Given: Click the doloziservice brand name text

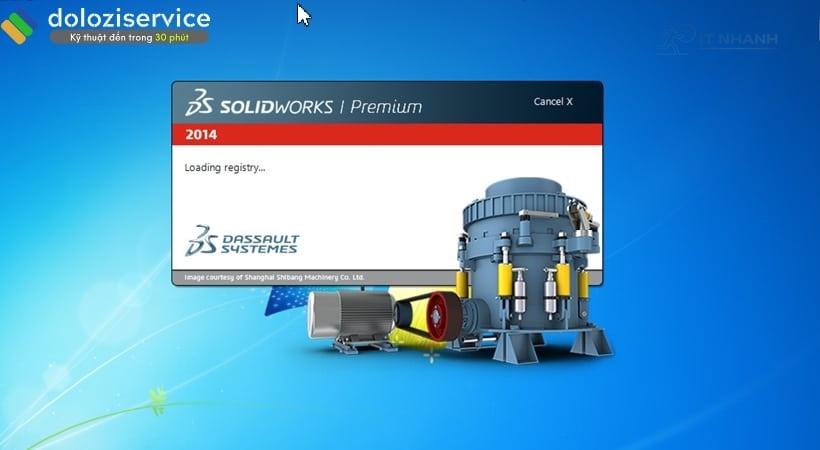Looking at the screenshot, I should tap(129, 18).
